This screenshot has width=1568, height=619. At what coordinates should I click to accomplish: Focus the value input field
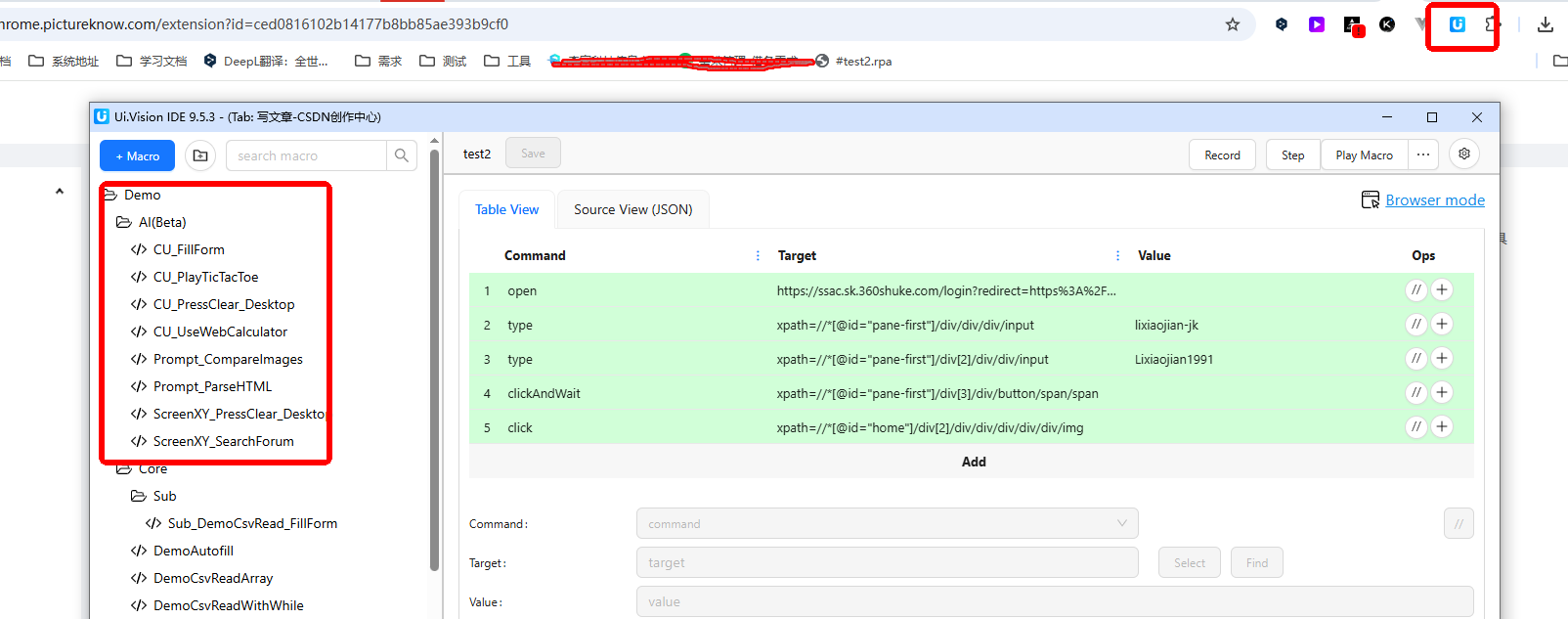pos(1055,601)
